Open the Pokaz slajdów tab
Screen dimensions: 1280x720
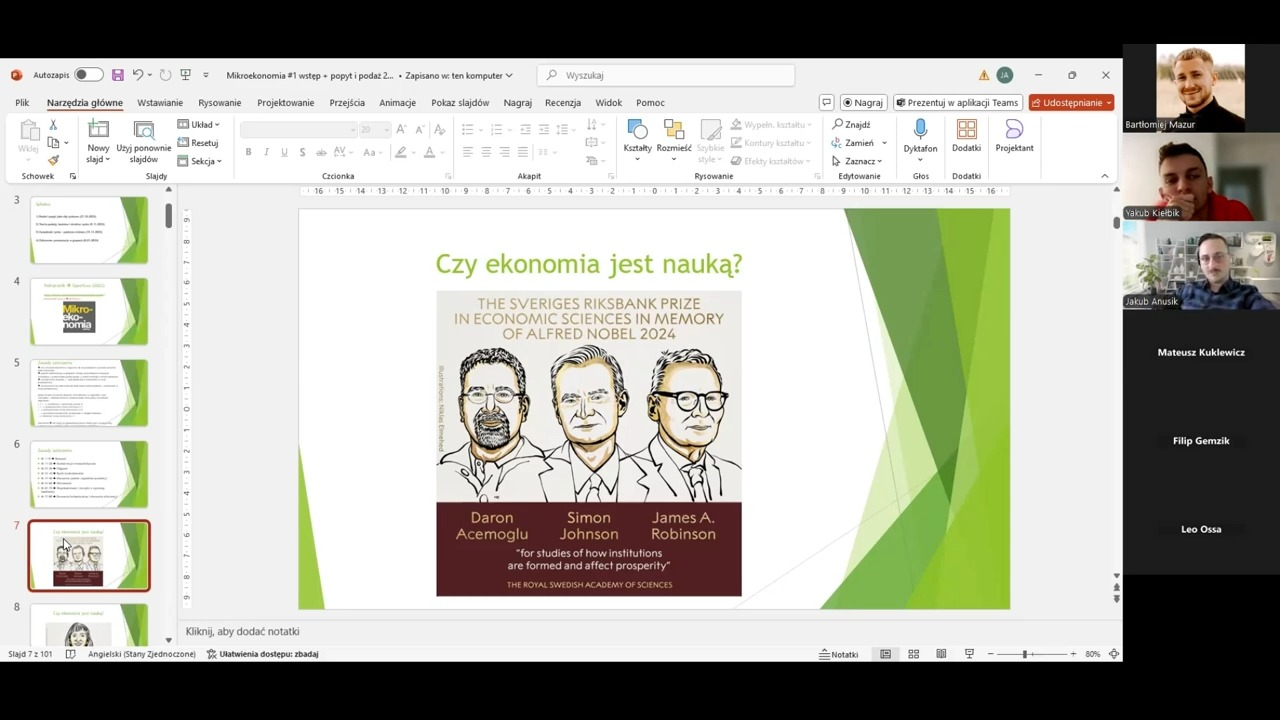click(460, 102)
